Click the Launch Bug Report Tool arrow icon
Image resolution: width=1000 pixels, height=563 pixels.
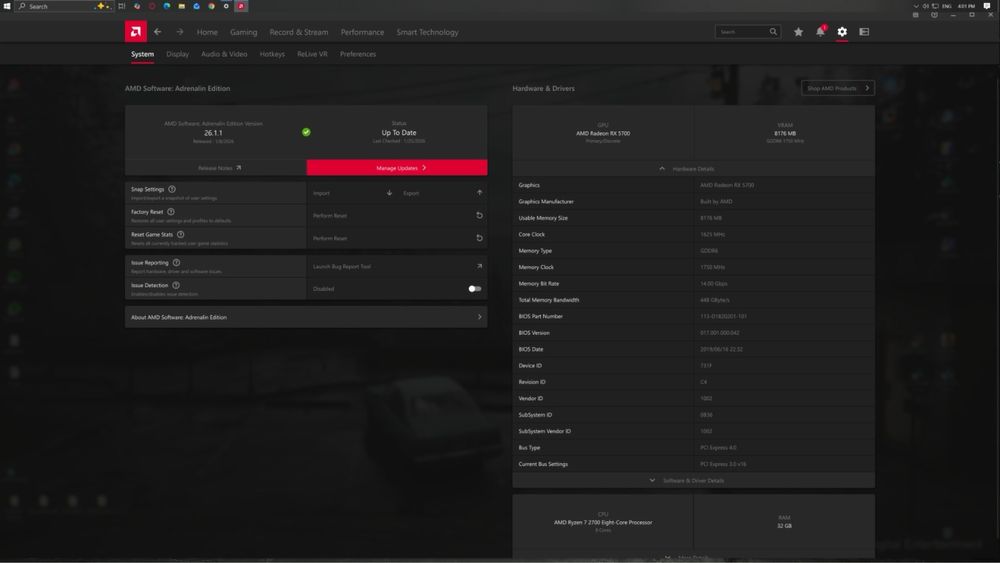tap(480, 267)
